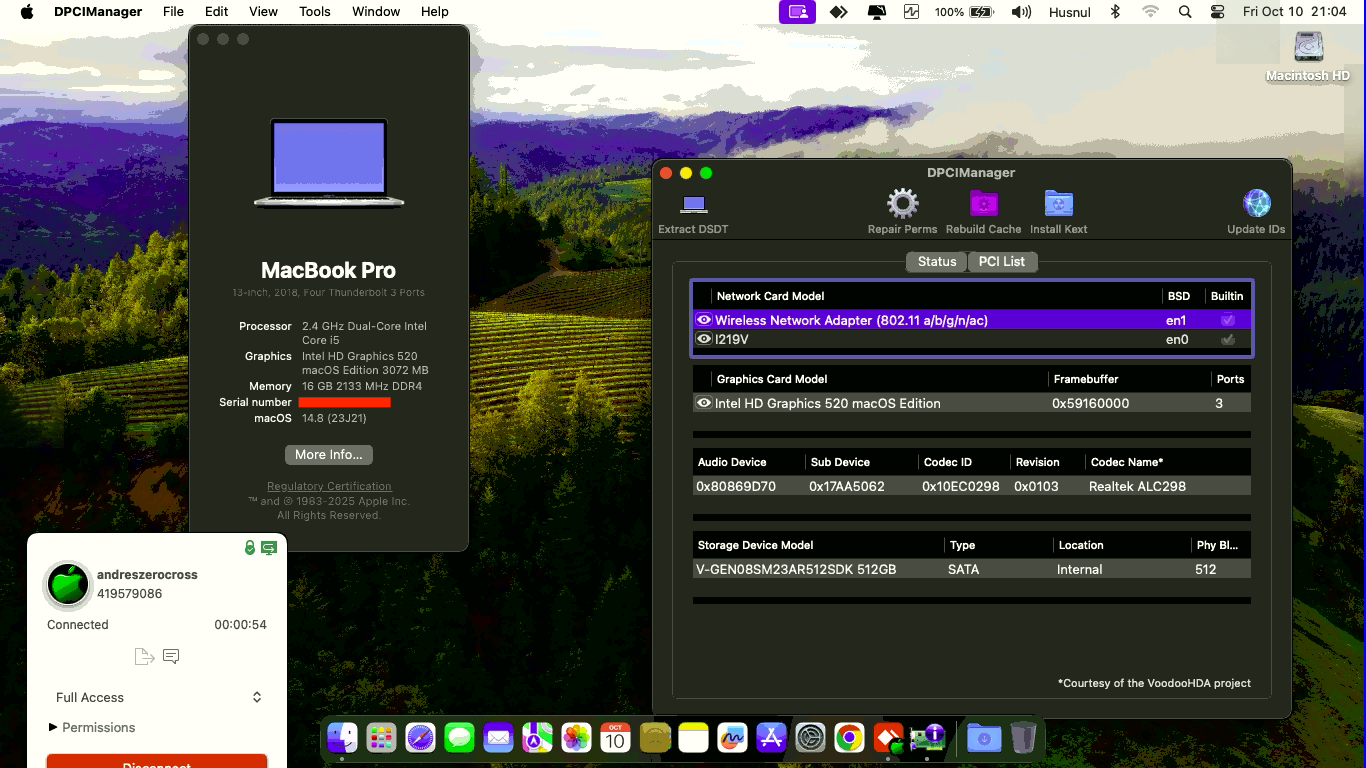Image resolution: width=1366 pixels, height=768 pixels.
Task: Click the MacBook Pro image in About window
Action: click(329, 162)
